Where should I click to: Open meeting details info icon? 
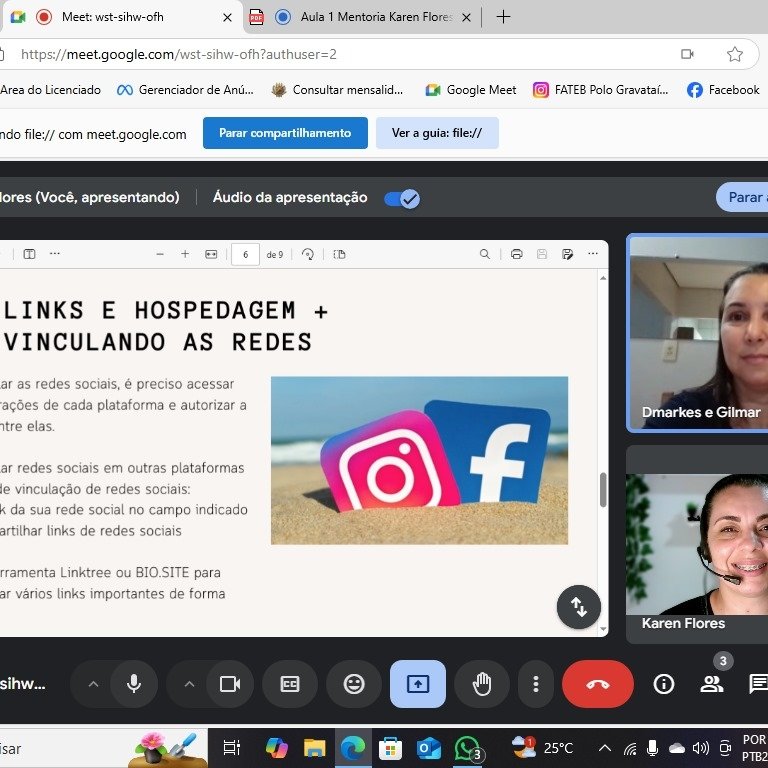pos(664,684)
